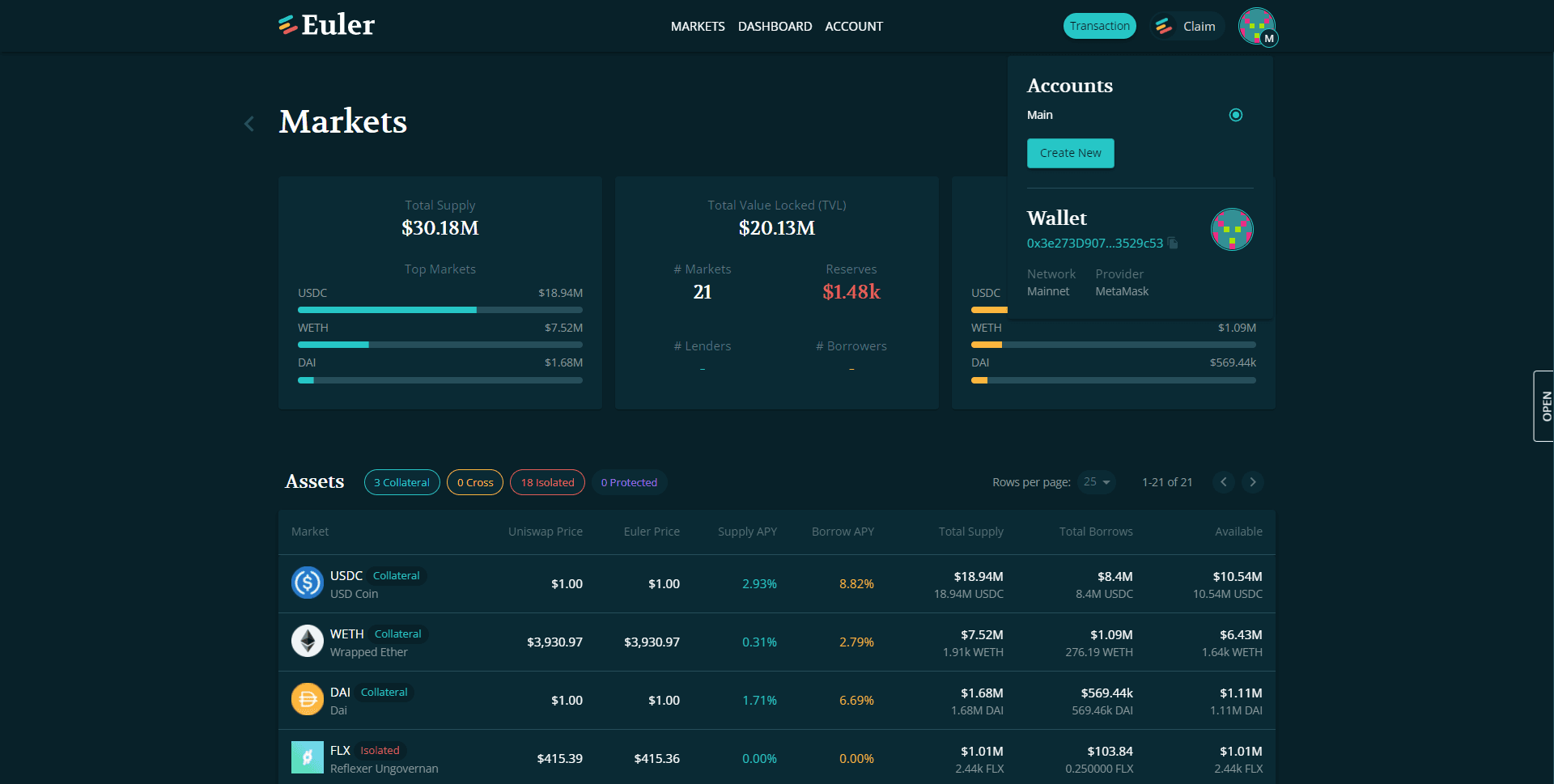The image size is (1554, 784).
Task: Click the Reserves value $1.48k
Action: [851, 292]
